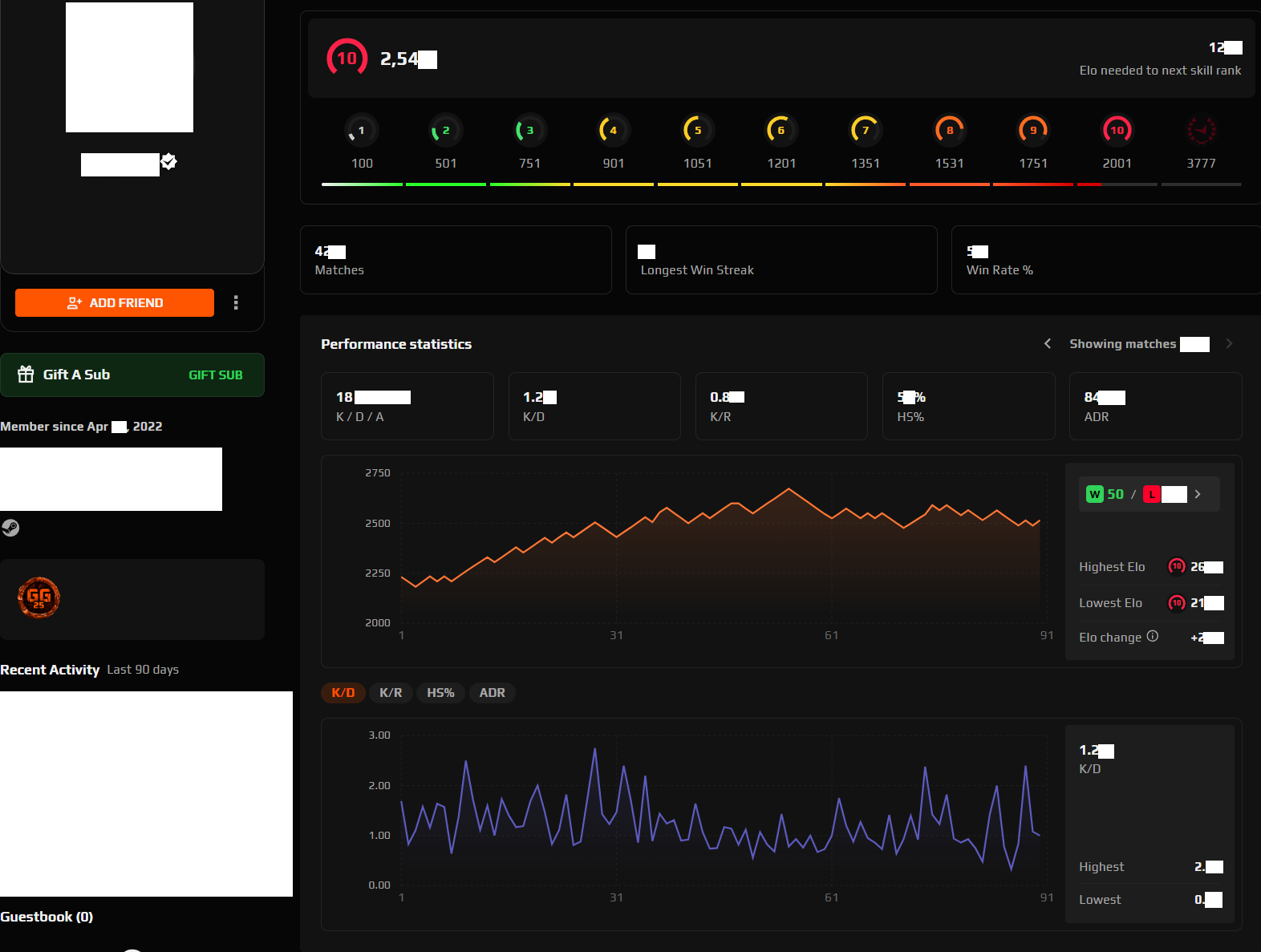1261x952 pixels.
Task: Show previous matches with left chevron
Action: pos(1047,344)
